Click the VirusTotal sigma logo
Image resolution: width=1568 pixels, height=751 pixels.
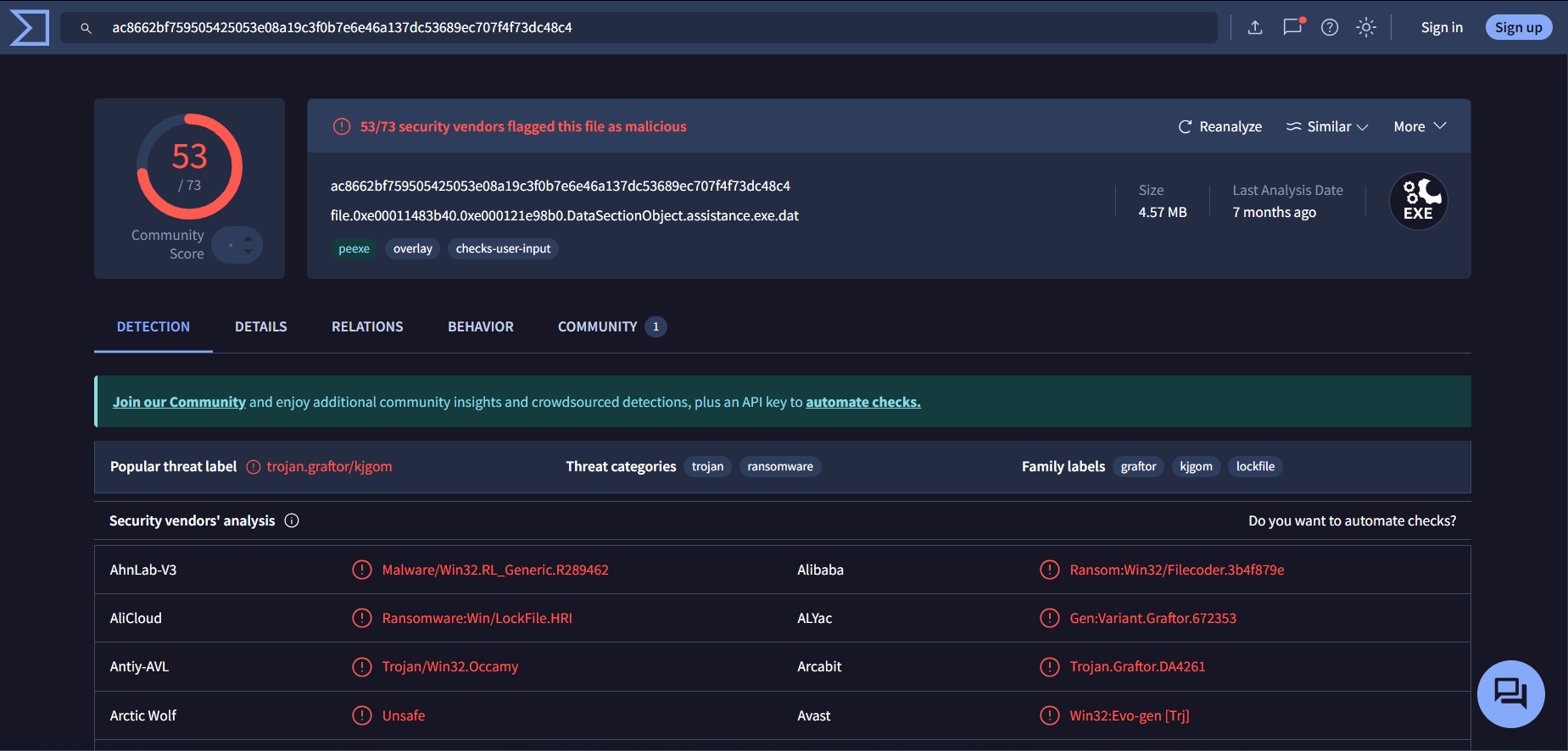point(30,28)
